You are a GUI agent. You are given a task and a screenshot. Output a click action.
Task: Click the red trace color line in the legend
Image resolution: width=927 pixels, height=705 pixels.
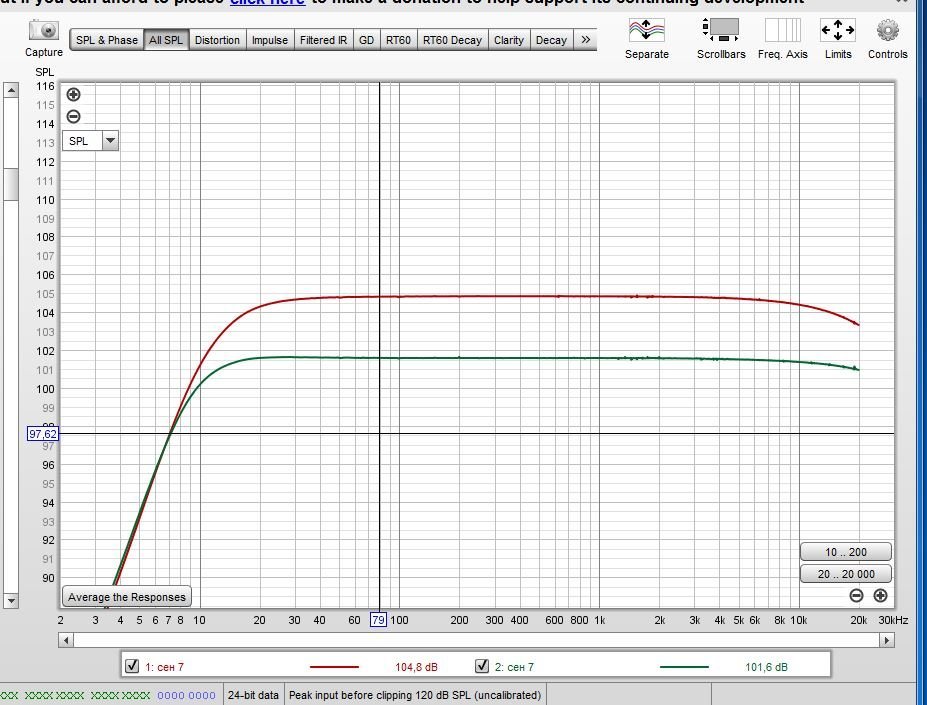point(334,667)
